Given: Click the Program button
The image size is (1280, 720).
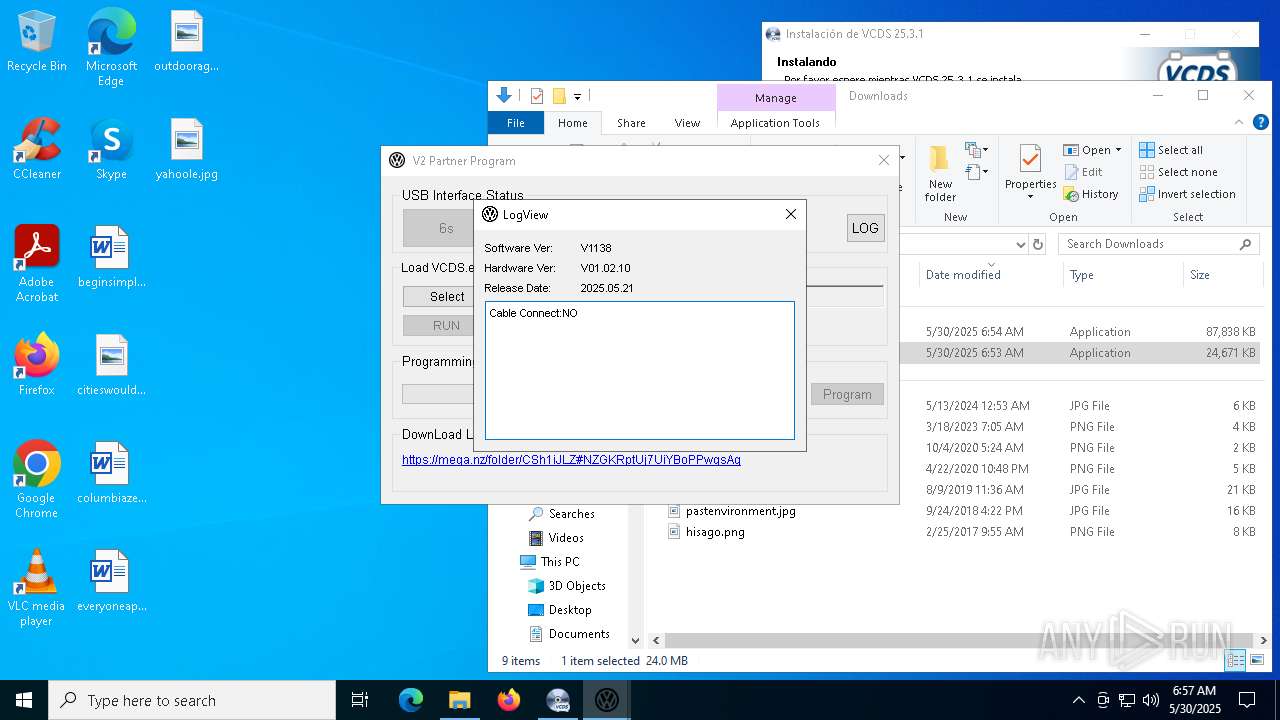Looking at the screenshot, I should coord(847,394).
